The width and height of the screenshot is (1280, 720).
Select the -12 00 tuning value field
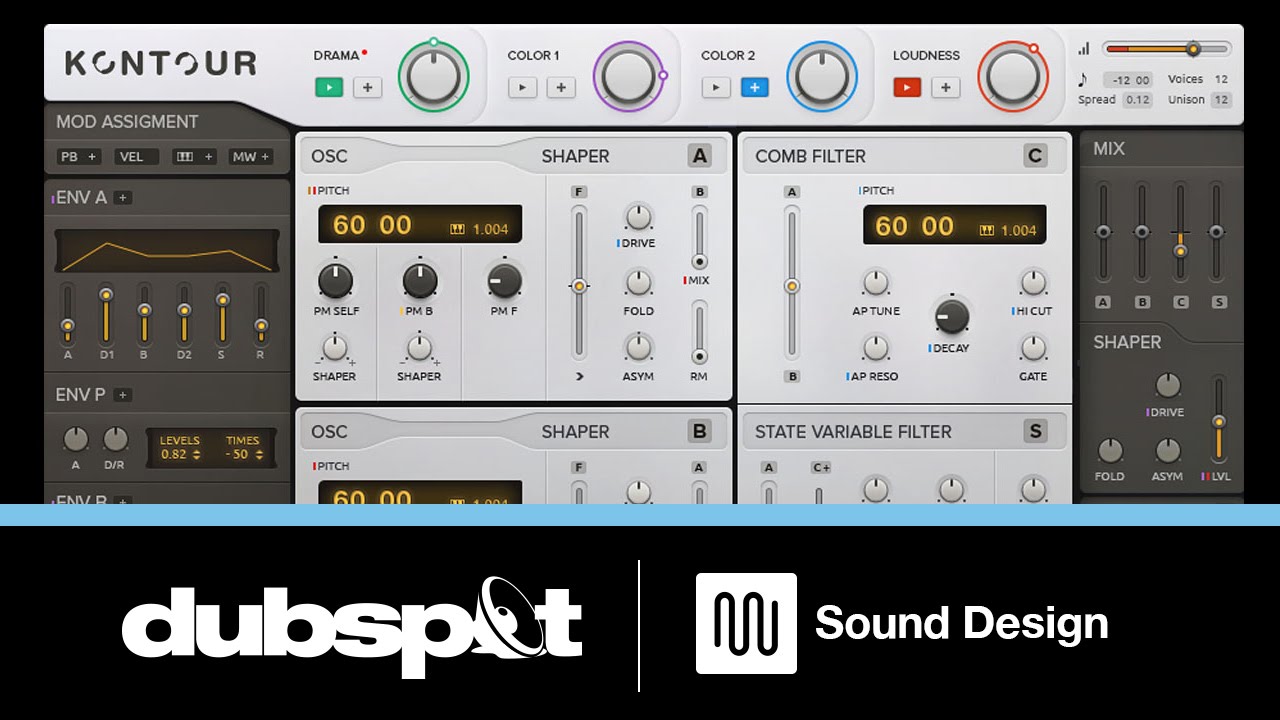[x=1128, y=80]
